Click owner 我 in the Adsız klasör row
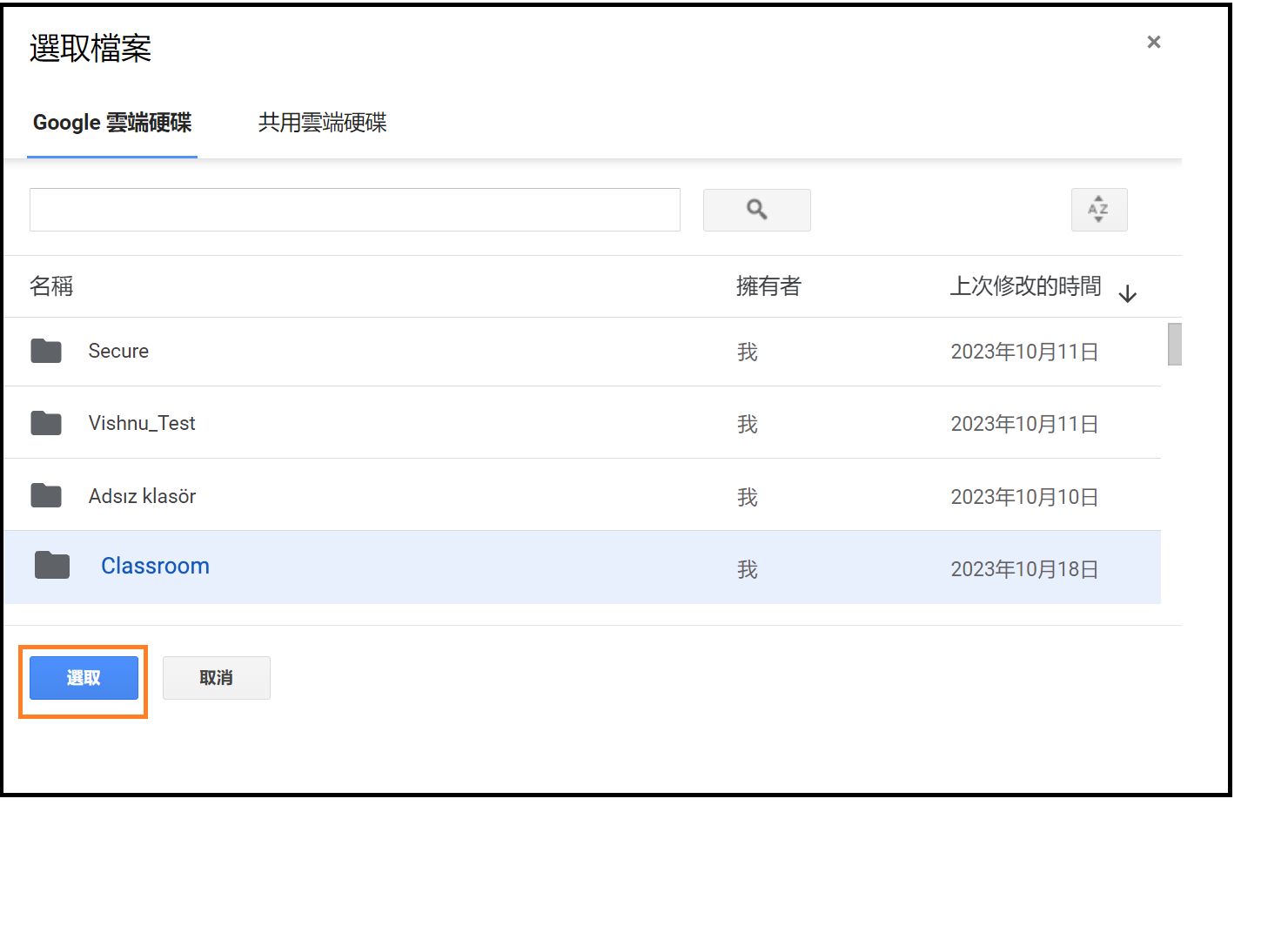Viewport: 1288px width, 933px height. [x=748, y=497]
